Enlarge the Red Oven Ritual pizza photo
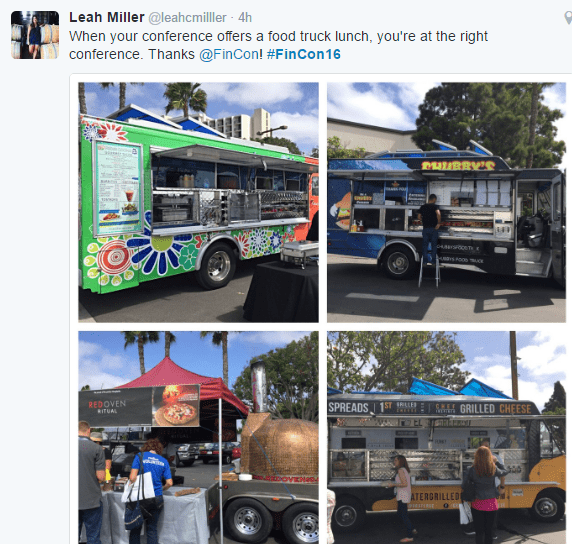This screenshot has width=572, height=544. pyautogui.click(x=198, y=437)
